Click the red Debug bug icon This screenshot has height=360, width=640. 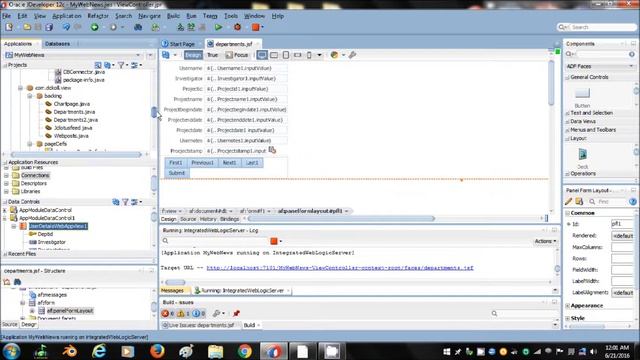point(237,27)
